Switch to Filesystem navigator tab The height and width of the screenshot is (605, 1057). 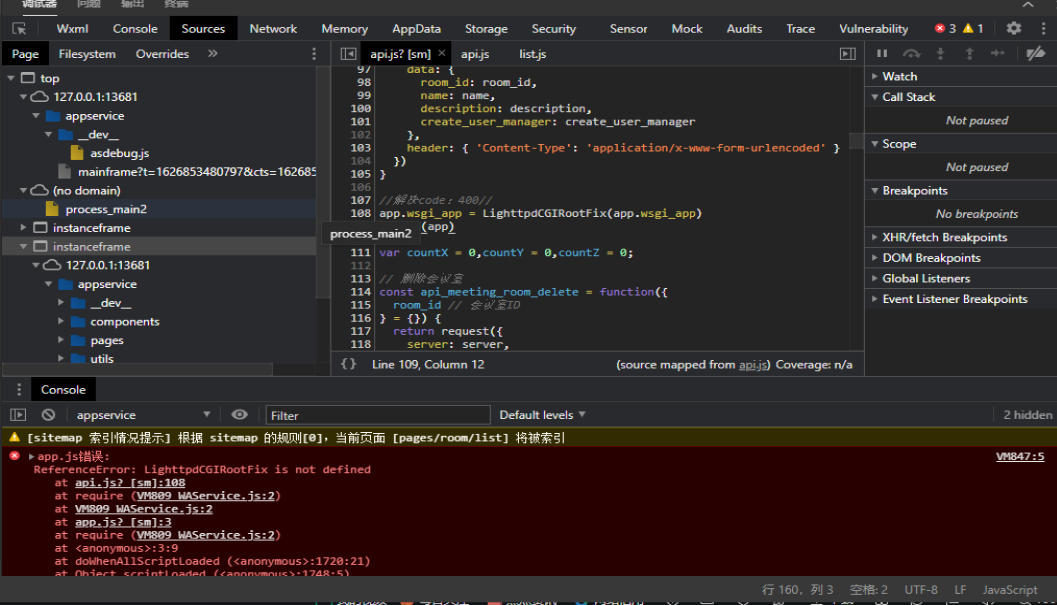click(87, 54)
